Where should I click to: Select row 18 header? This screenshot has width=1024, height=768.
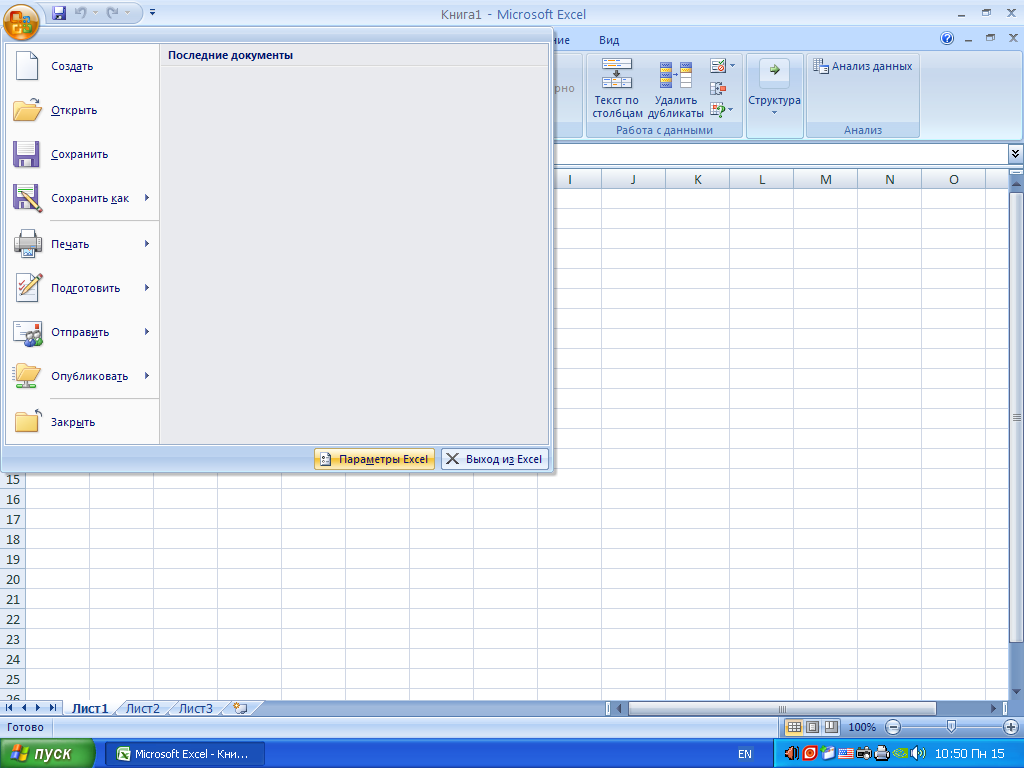tap(13, 539)
